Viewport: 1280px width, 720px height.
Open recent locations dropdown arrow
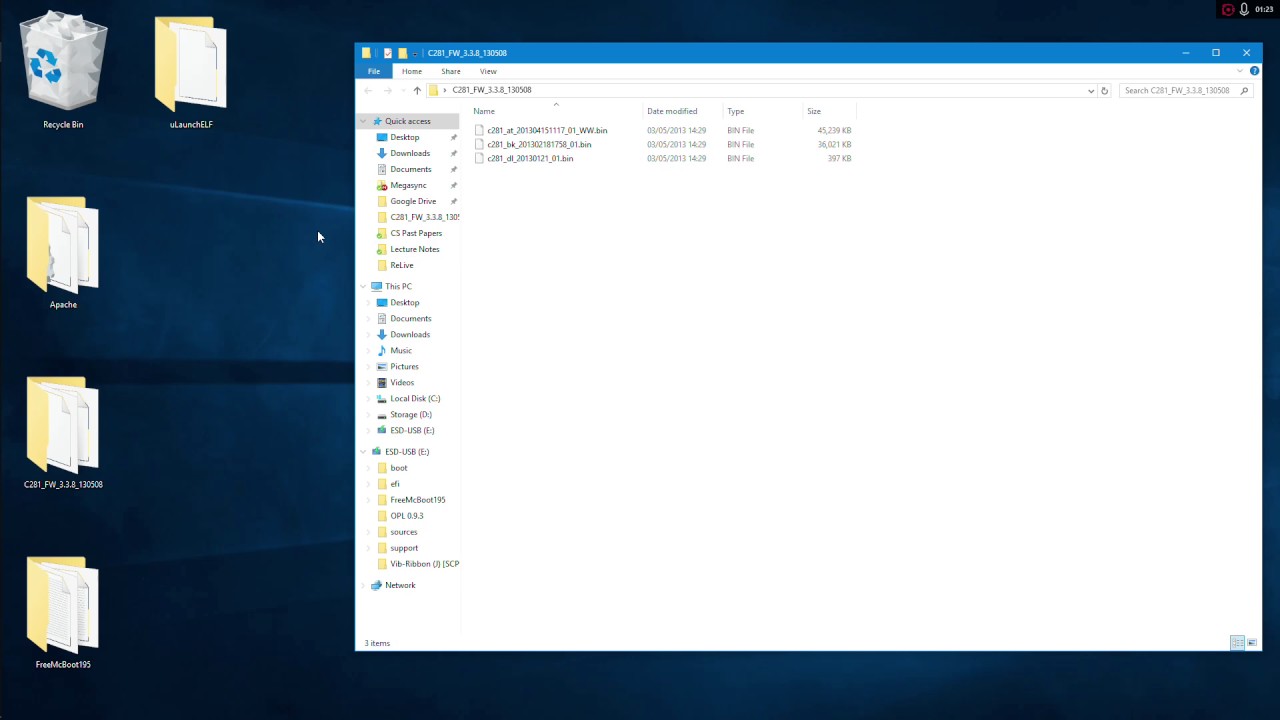[402, 90]
